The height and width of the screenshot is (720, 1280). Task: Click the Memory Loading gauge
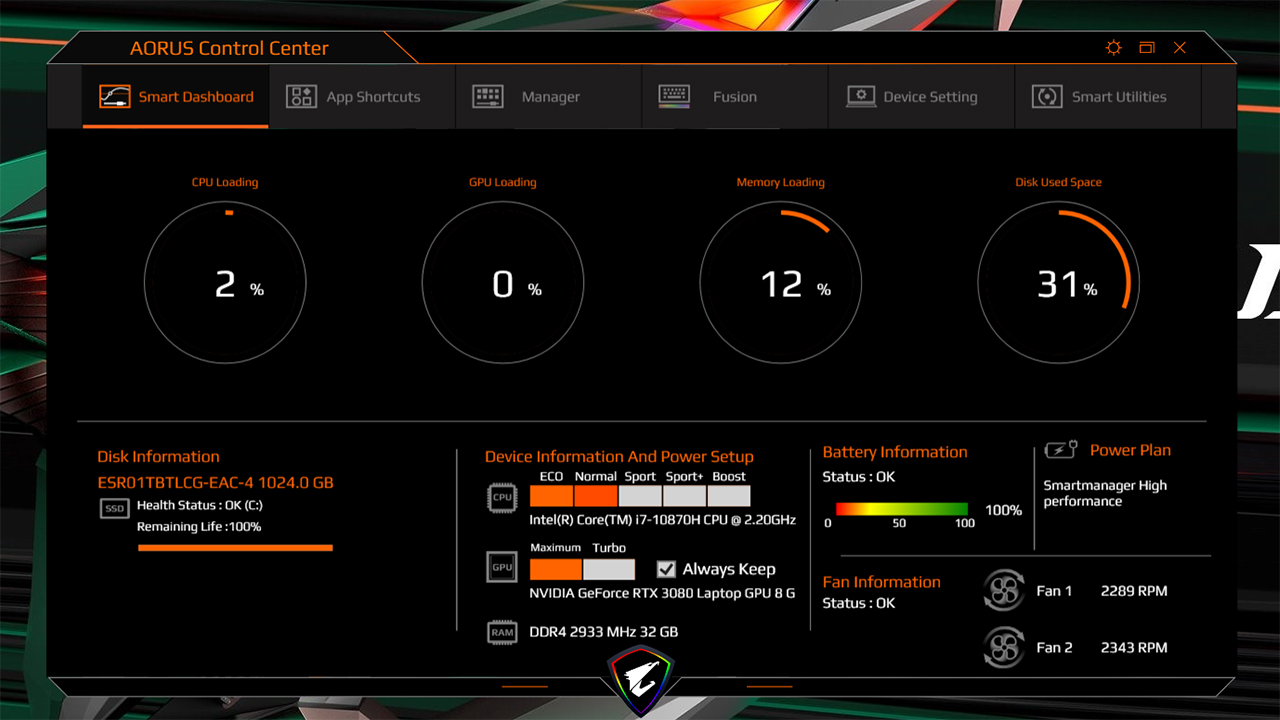781,281
